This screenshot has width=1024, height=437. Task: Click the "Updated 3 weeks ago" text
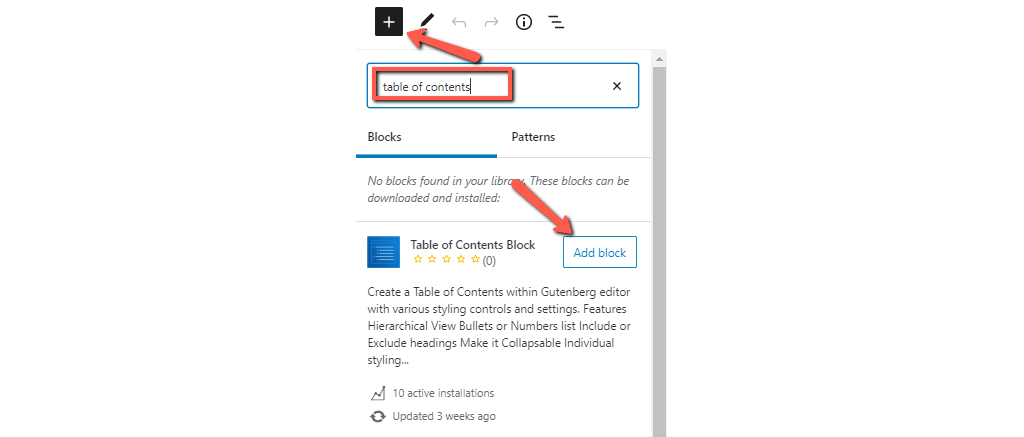[x=443, y=416]
